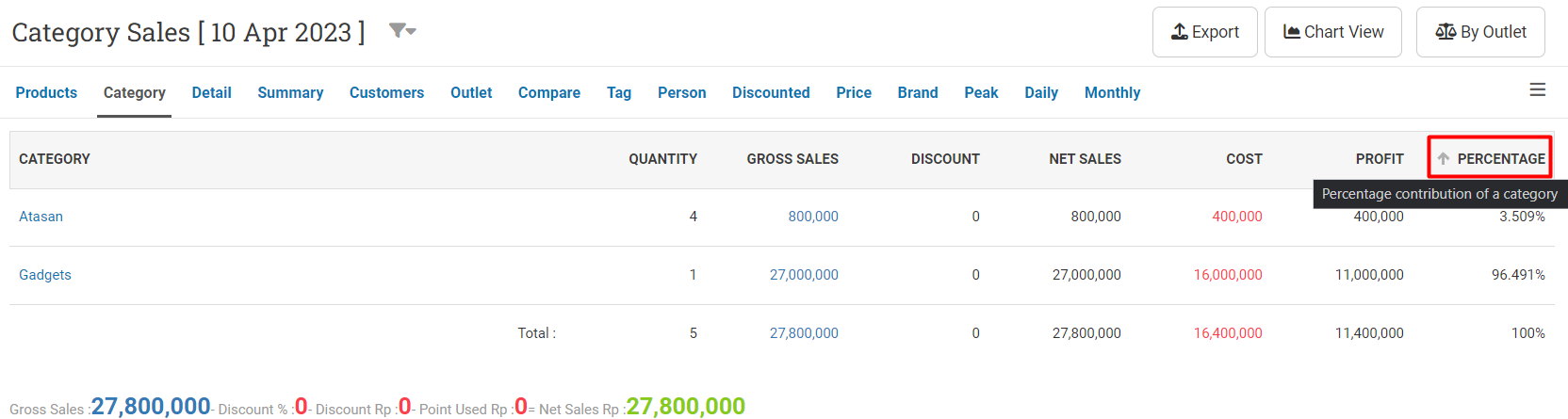The height and width of the screenshot is (419, 1568).
Task: Open the Gadgets category link
Action: click(x=45, y=275)
